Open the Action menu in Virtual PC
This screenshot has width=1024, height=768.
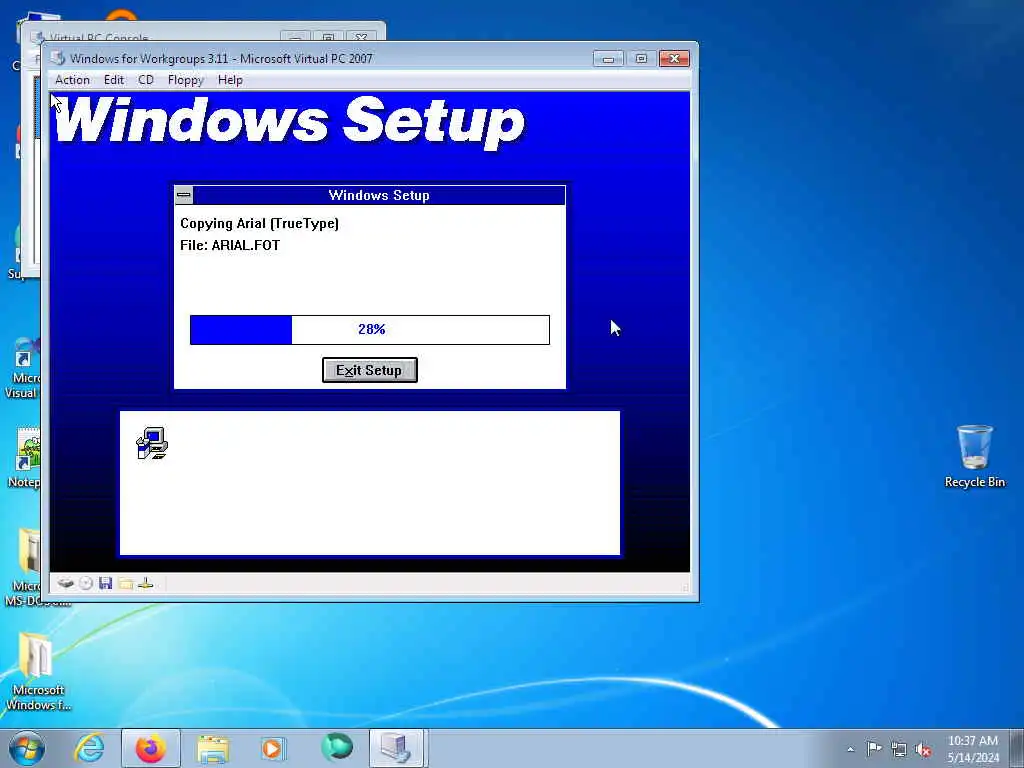[x=72, y=80]
